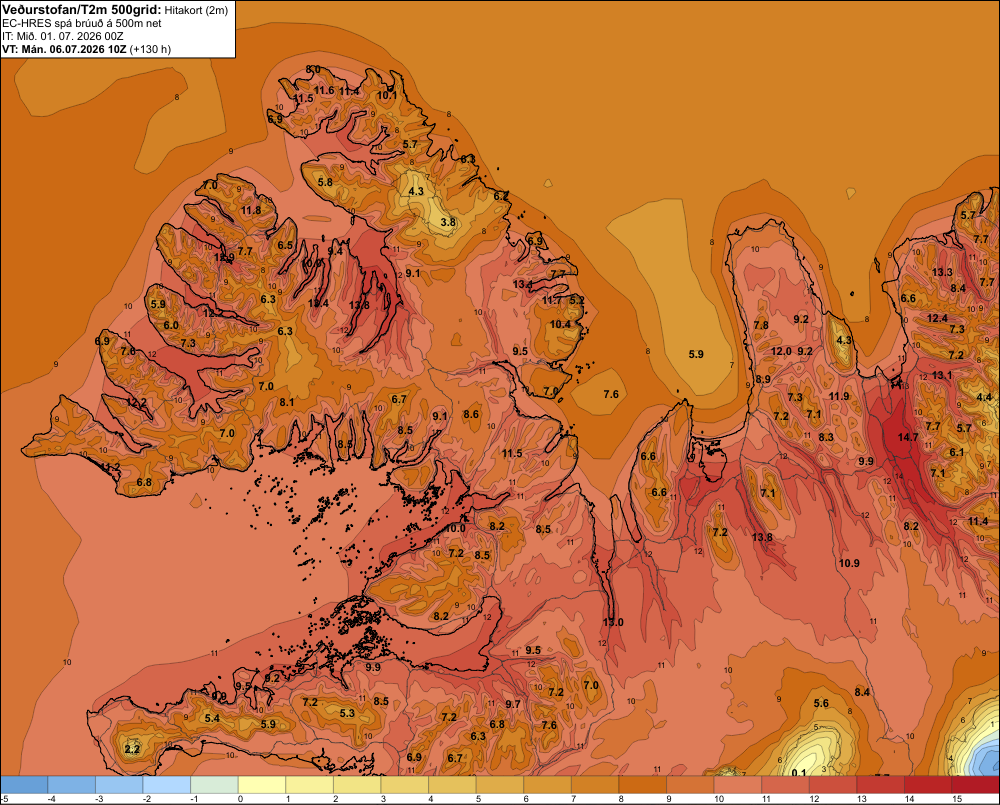This screenshot has width=1000, height=805.
Task: Pick the salmon 10–11 legend swatch
Action: [738, 785]
